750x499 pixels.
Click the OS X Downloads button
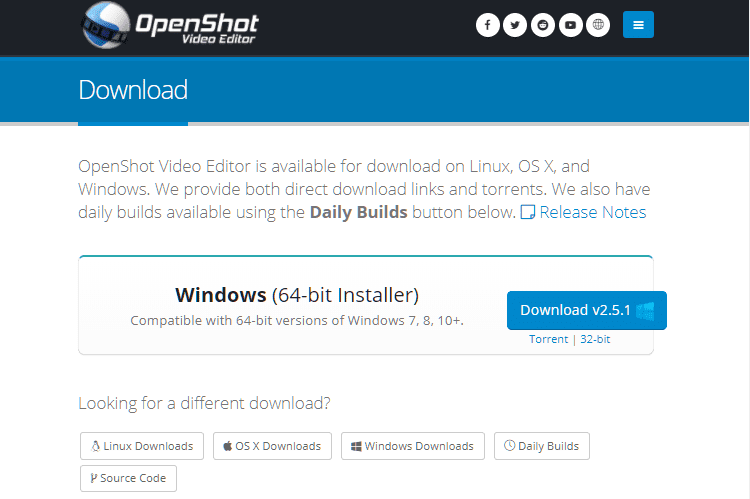[272, 446]
